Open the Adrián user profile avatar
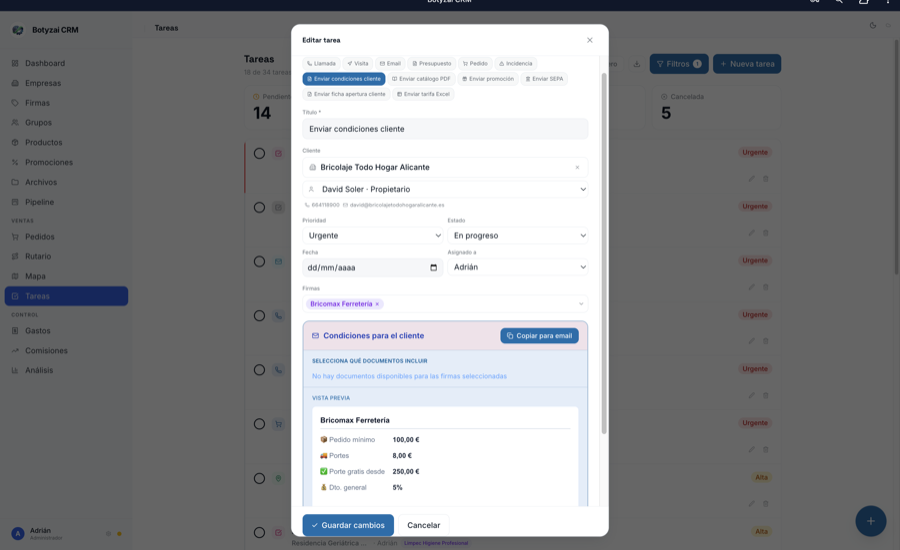Viewport: 900px width, 550px height. pos(18,533)
